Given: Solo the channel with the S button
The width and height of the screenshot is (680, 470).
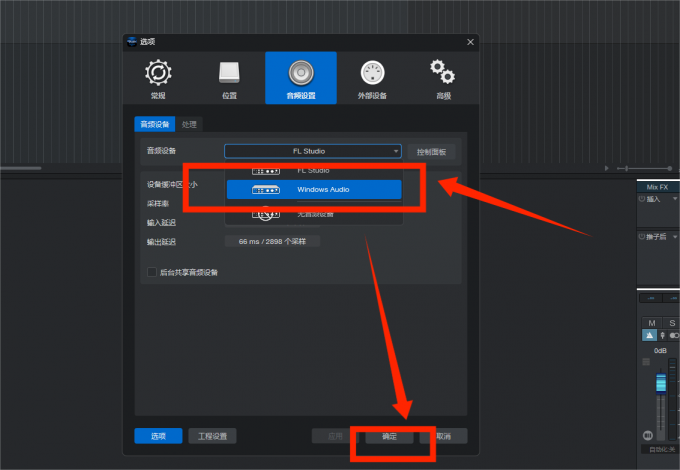Looking at the screenshot, I should click(x=672, y=323).
